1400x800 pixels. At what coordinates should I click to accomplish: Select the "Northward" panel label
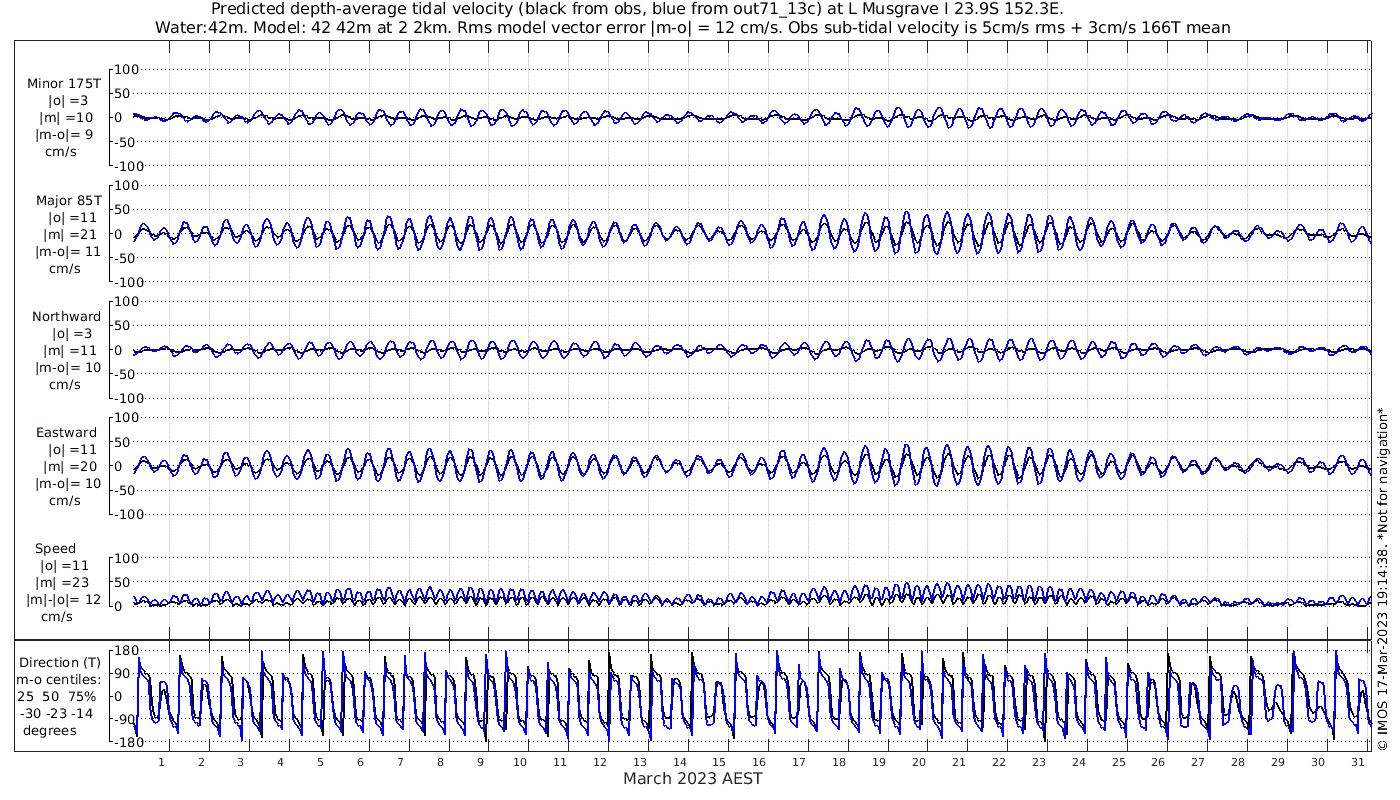(67, 317)
